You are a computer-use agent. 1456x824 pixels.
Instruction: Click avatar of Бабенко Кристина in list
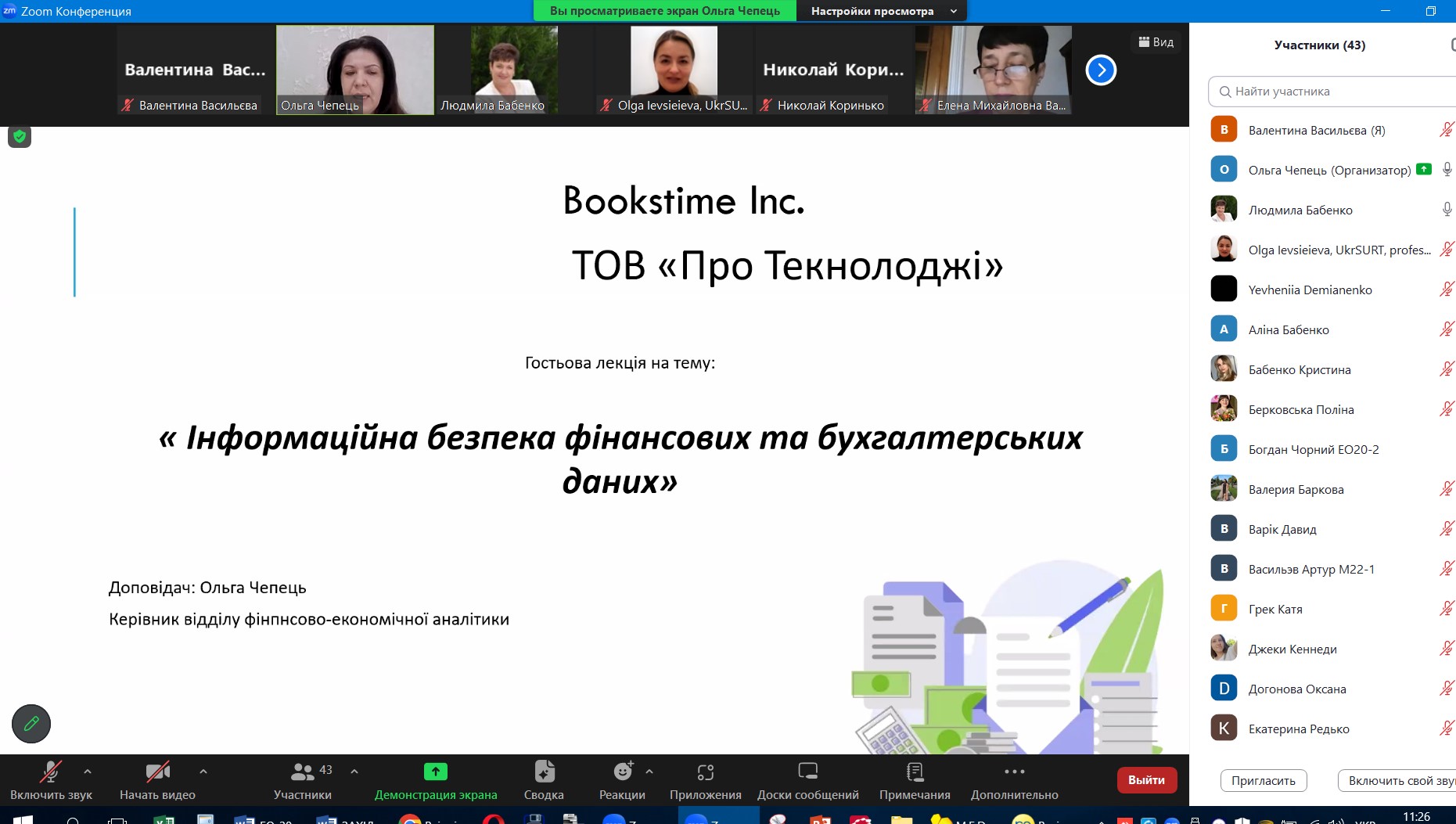(1224, 369)
